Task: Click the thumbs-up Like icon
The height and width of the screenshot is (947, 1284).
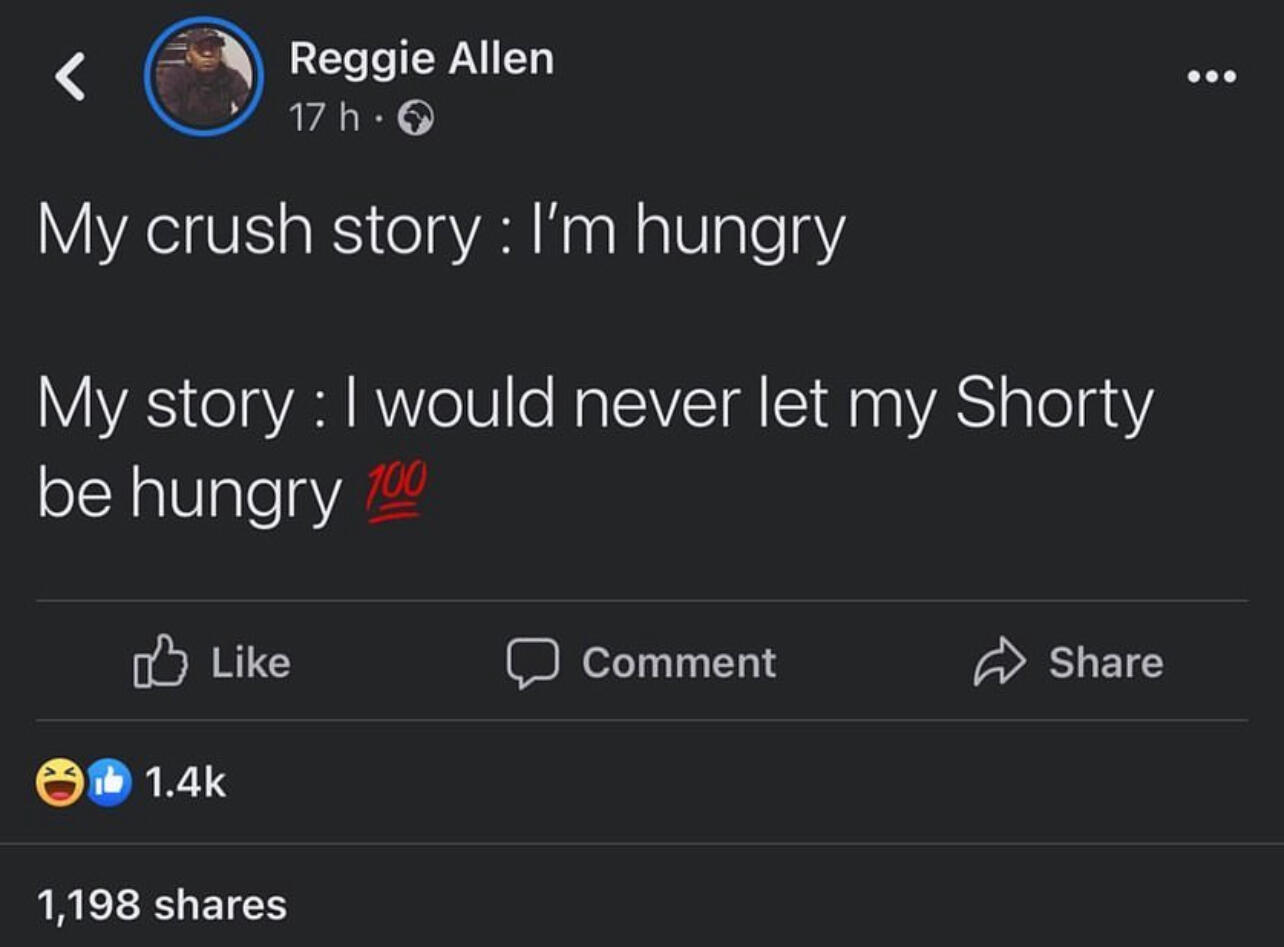Action: point(160,663)
